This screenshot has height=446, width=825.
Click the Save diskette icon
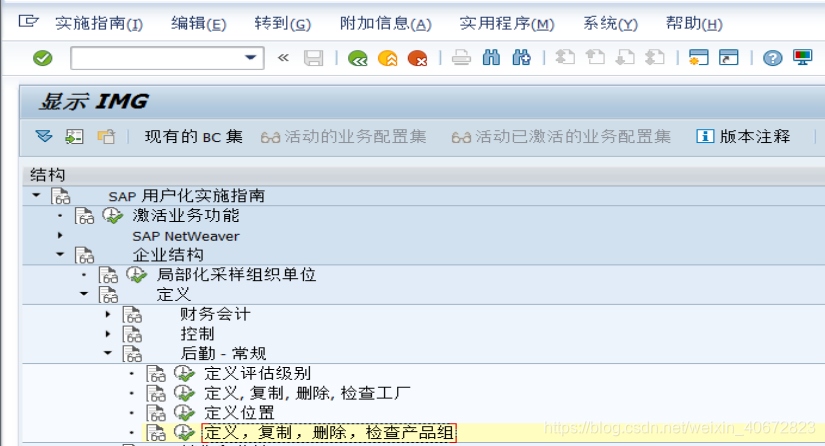click(314, 58)
